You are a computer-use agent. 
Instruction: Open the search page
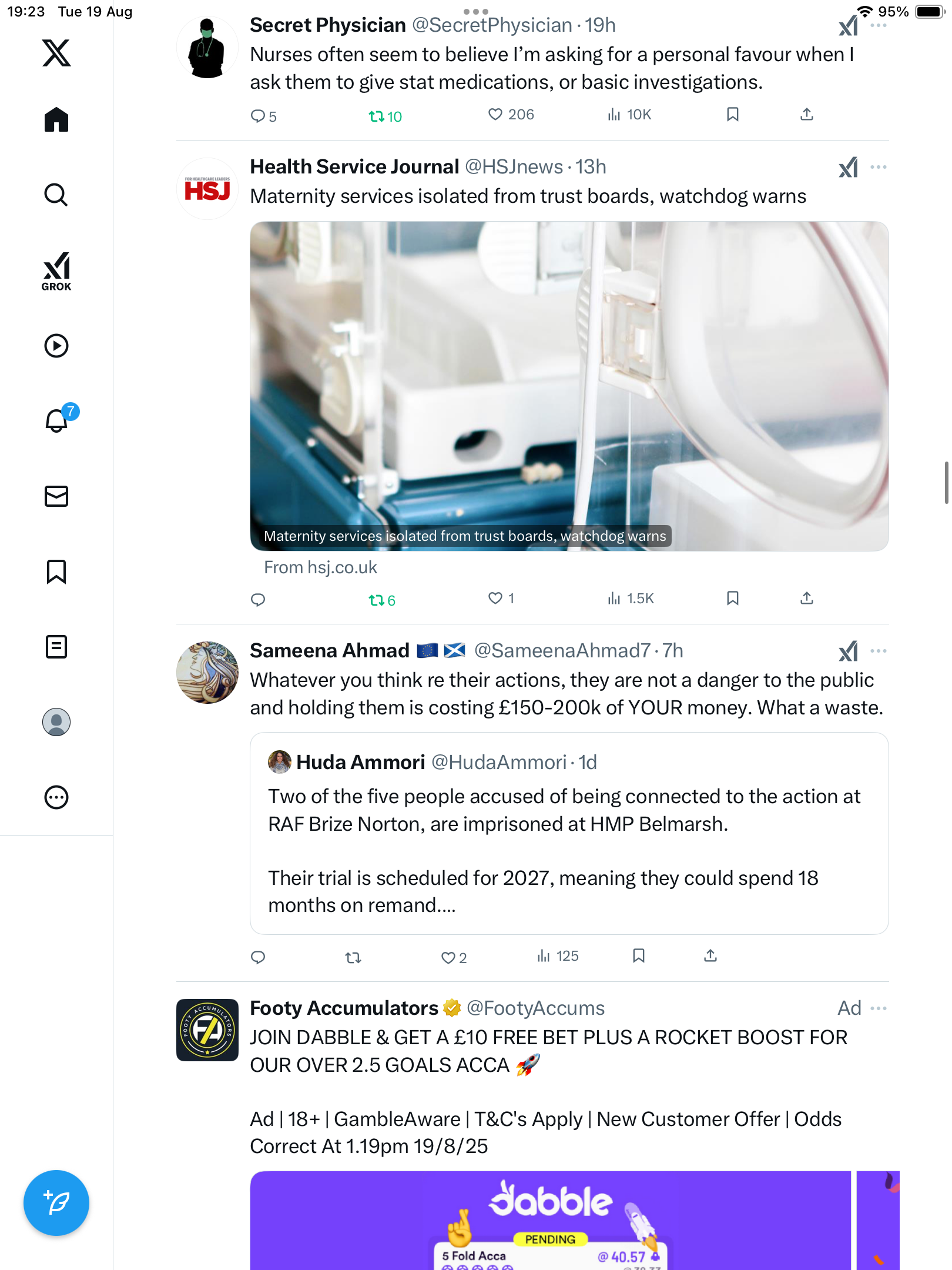56,195
